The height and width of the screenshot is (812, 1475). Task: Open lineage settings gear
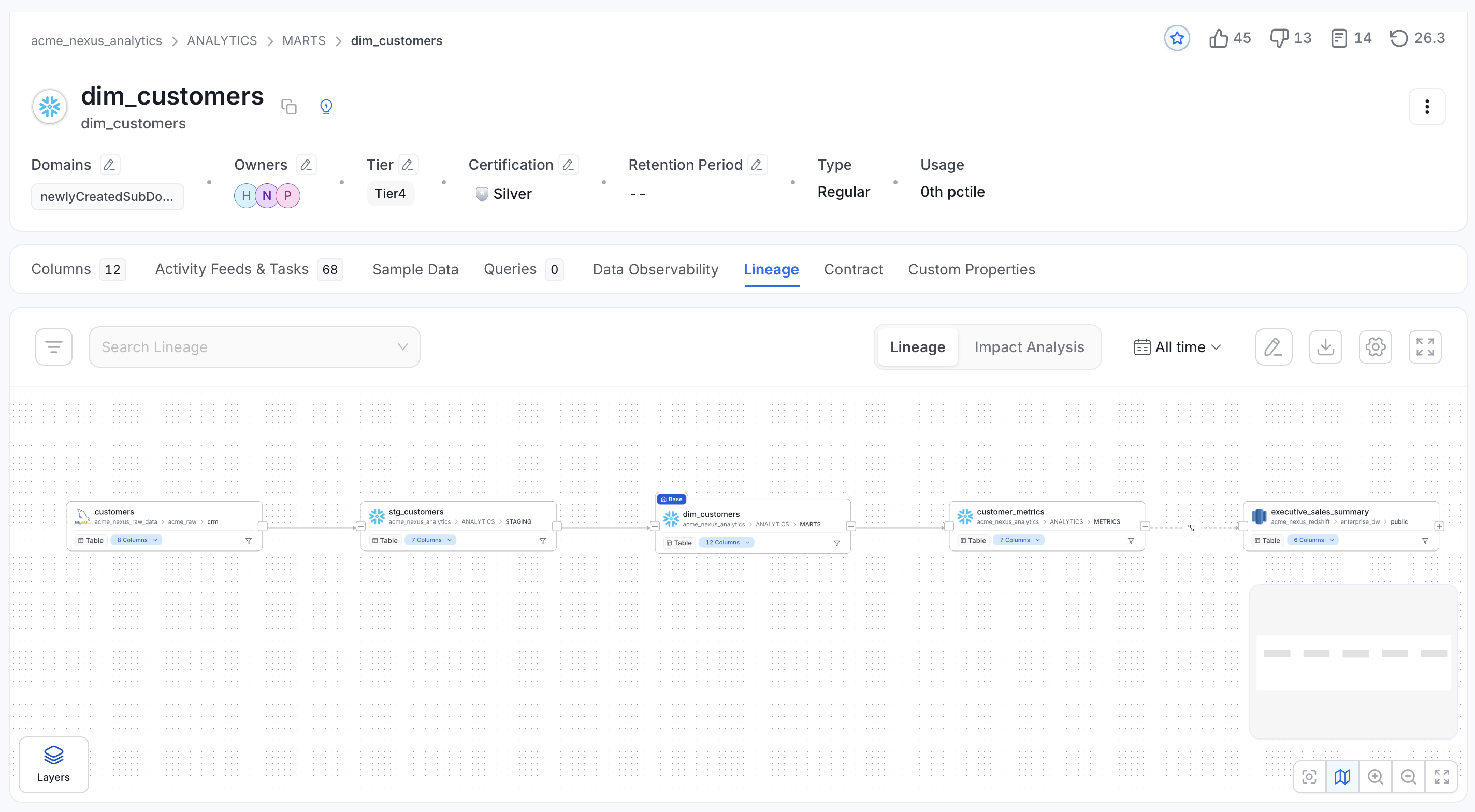tap(1375, 347)
